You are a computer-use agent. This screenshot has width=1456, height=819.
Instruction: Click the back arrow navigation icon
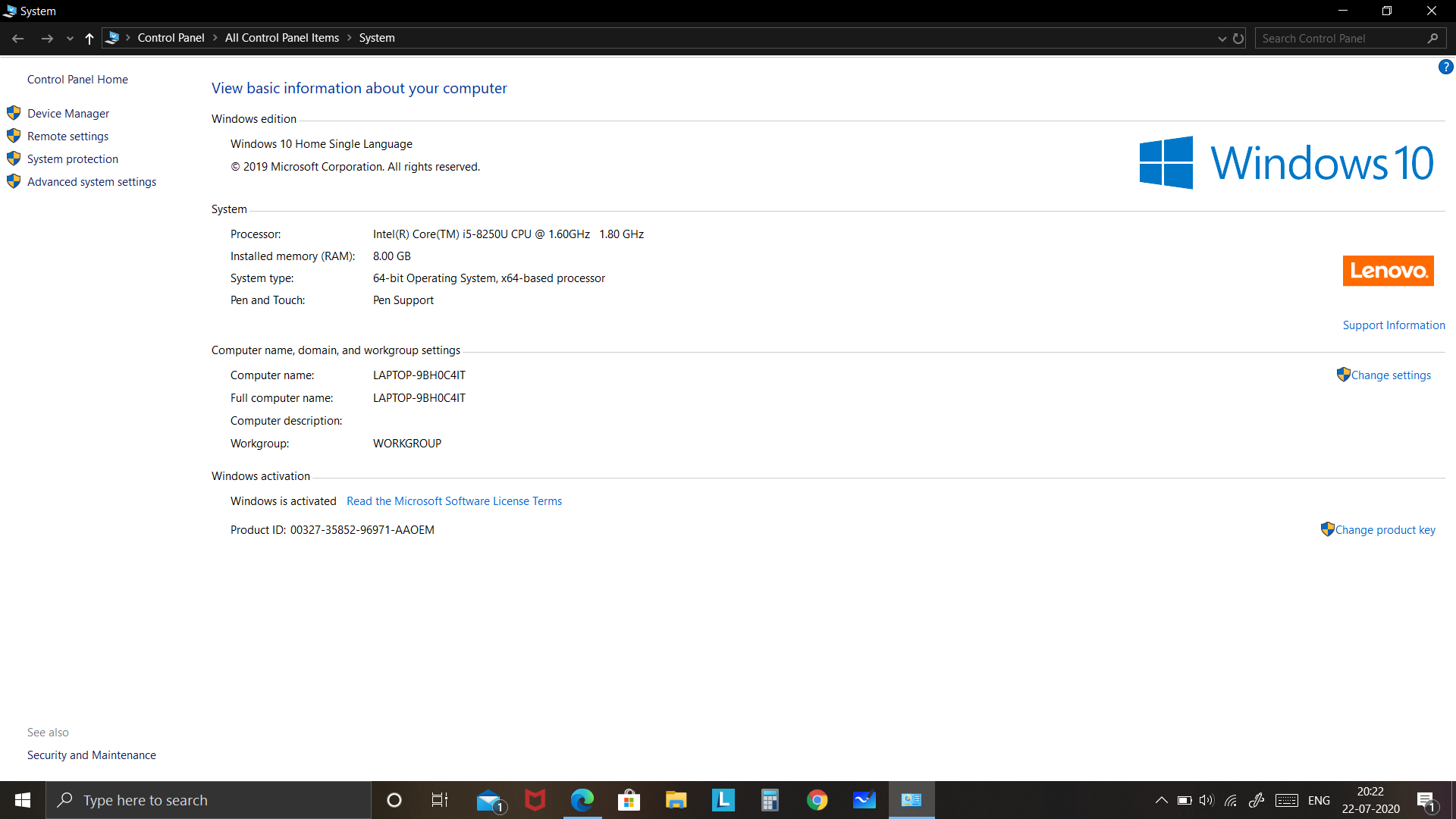point(18,39)
